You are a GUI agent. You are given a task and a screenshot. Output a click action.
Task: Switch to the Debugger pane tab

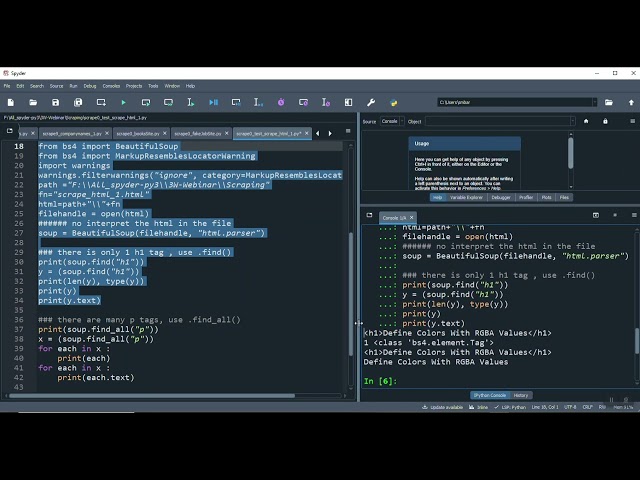click(x=501, y=198)
